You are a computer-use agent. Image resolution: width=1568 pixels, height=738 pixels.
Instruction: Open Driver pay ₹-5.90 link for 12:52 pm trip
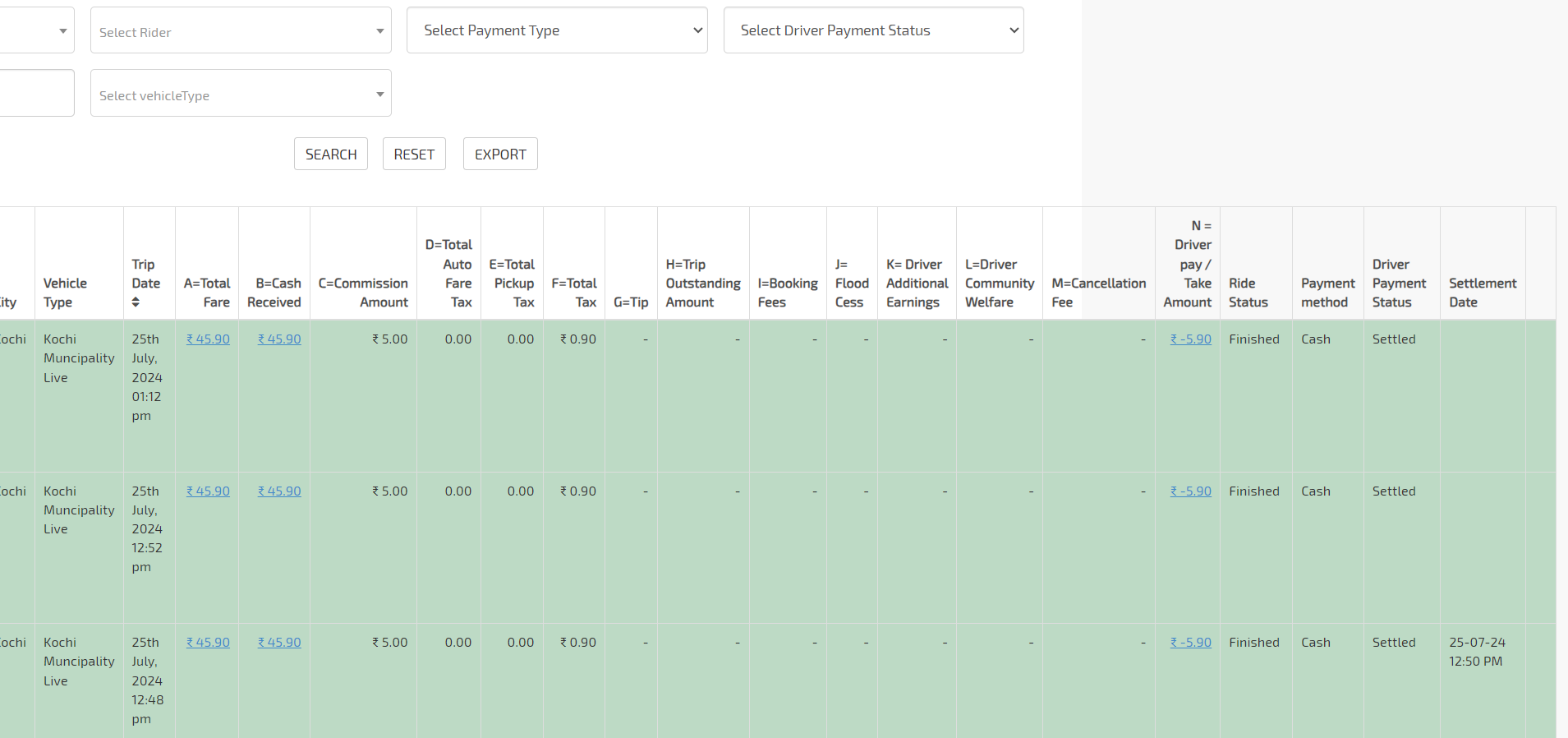[x=1190, y=491]
